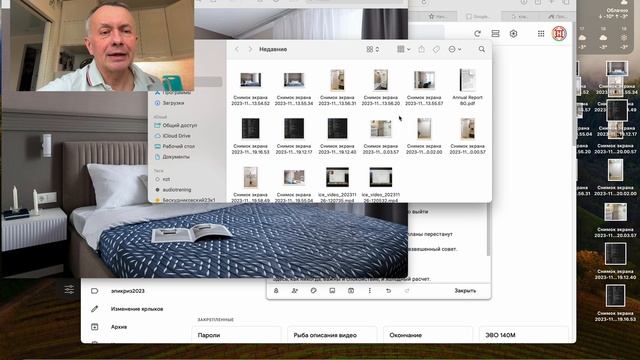Open the pinned note Рыба описания видео
The image size is (640, 360).
[x=332, y=335]
